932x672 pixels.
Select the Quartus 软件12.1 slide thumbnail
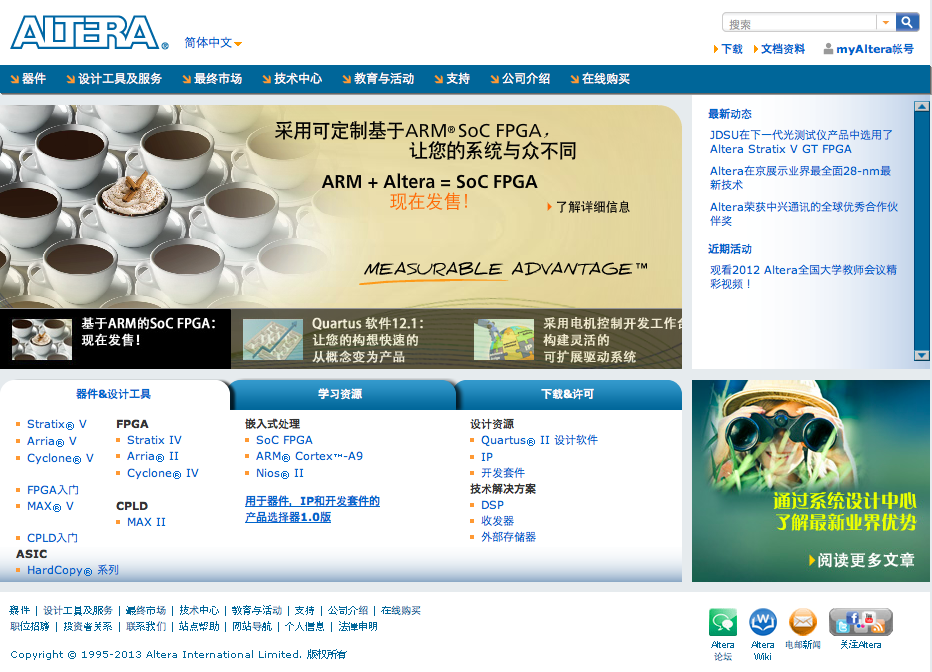pyautogui.click(x=273, y=339)
